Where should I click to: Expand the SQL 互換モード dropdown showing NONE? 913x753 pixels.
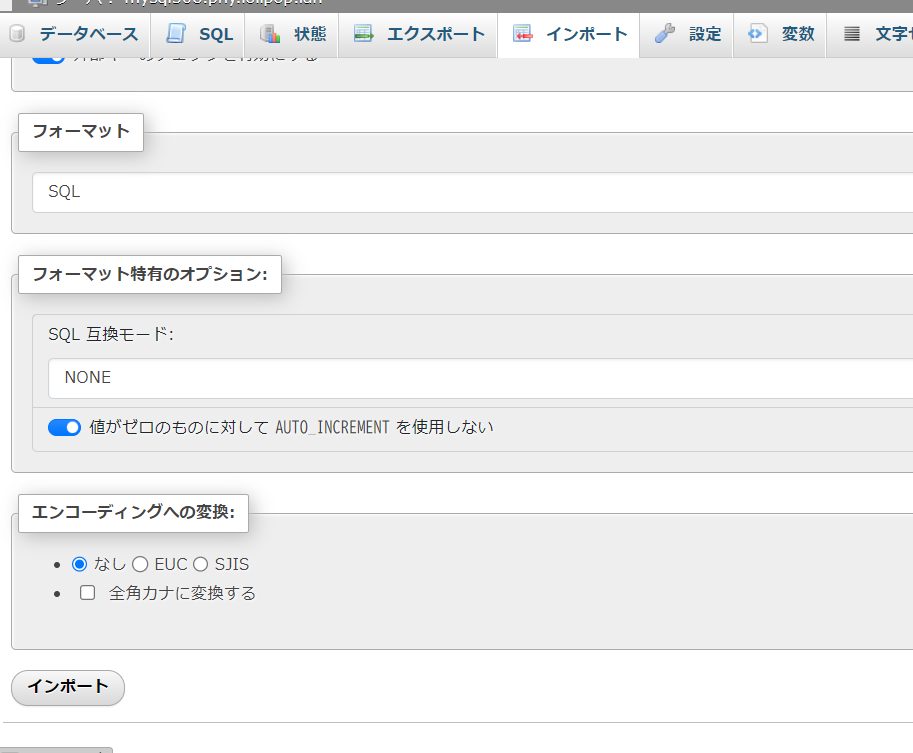(480, 378)
